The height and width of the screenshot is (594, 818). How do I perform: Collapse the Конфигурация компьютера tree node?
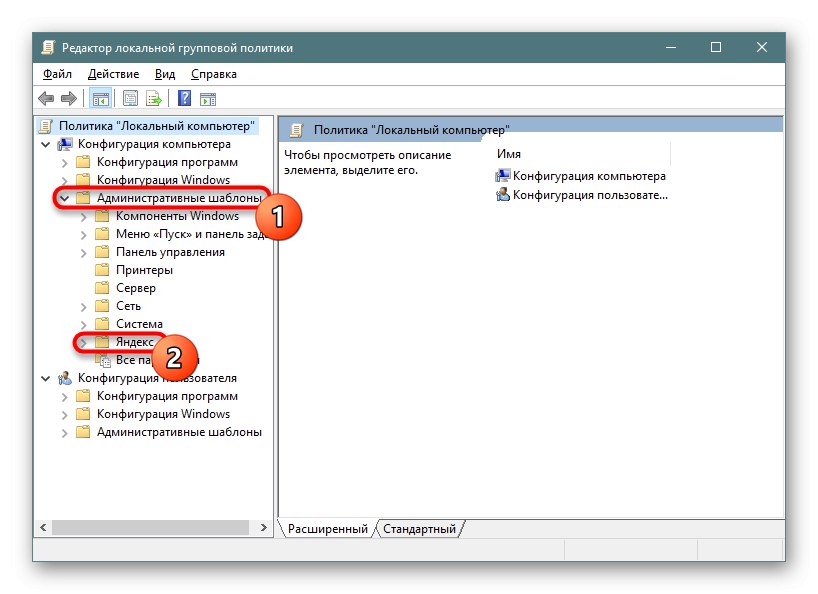pyautogui.click(x=46, y=144)
